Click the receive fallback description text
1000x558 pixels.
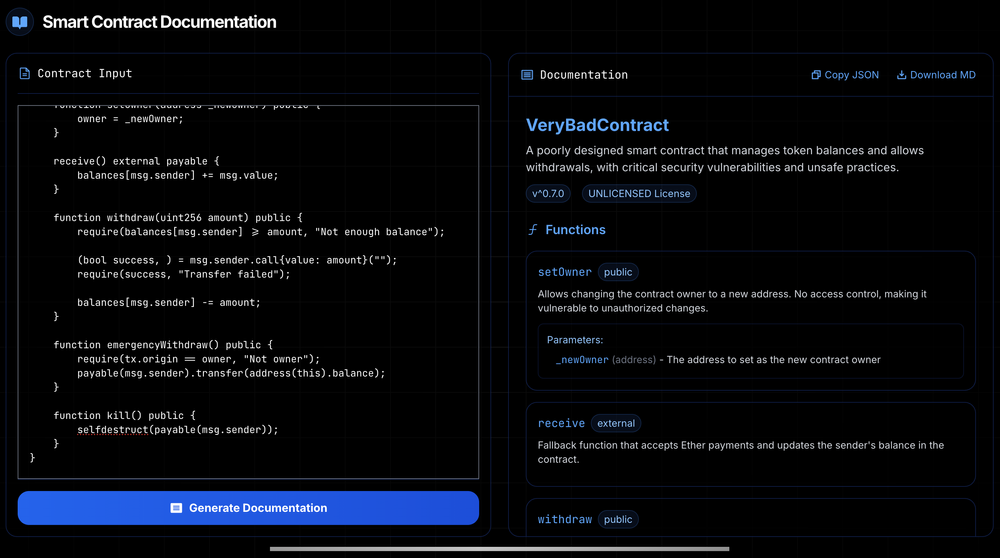coord(740,452)
